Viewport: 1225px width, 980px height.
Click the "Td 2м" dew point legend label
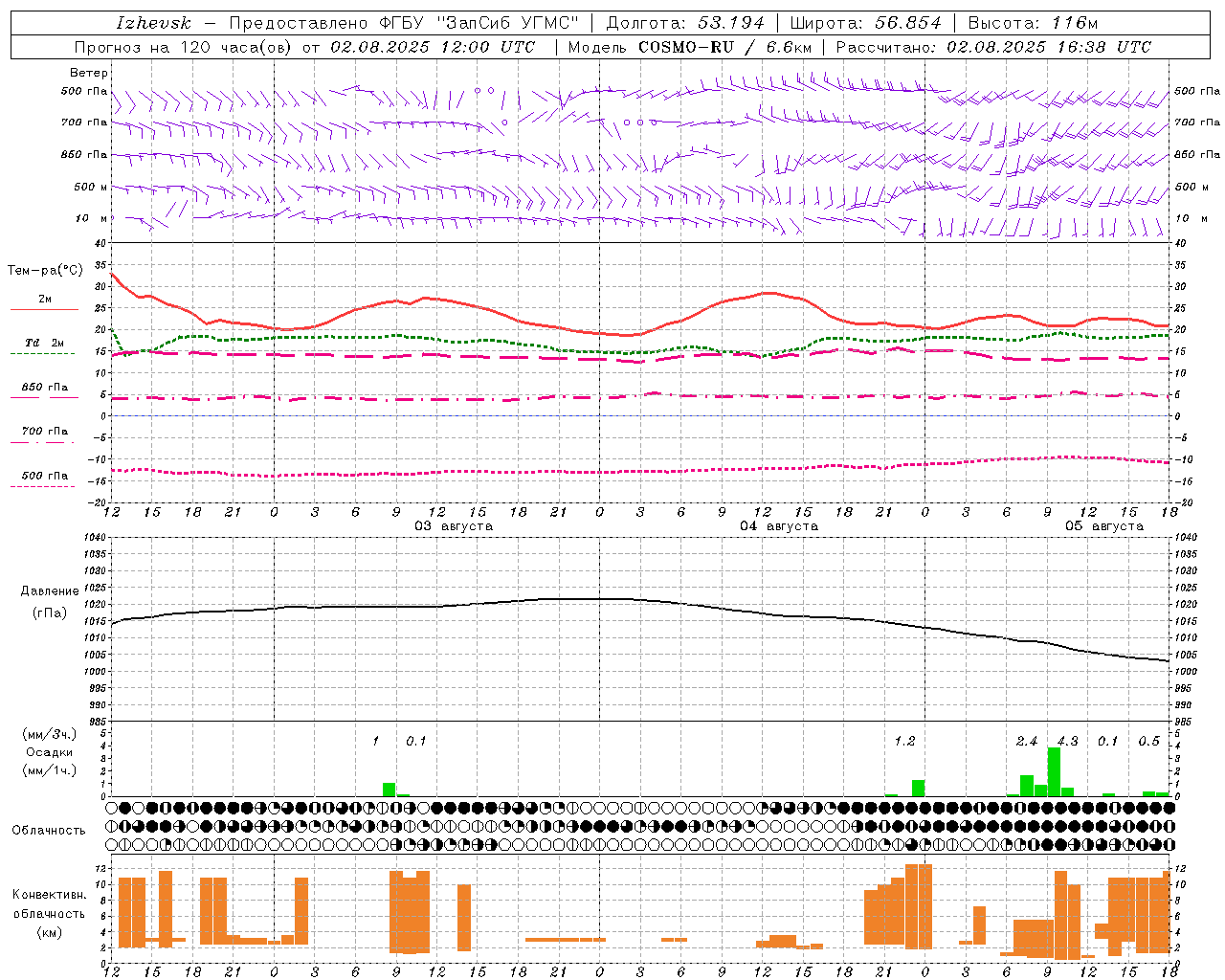(44, 343)
